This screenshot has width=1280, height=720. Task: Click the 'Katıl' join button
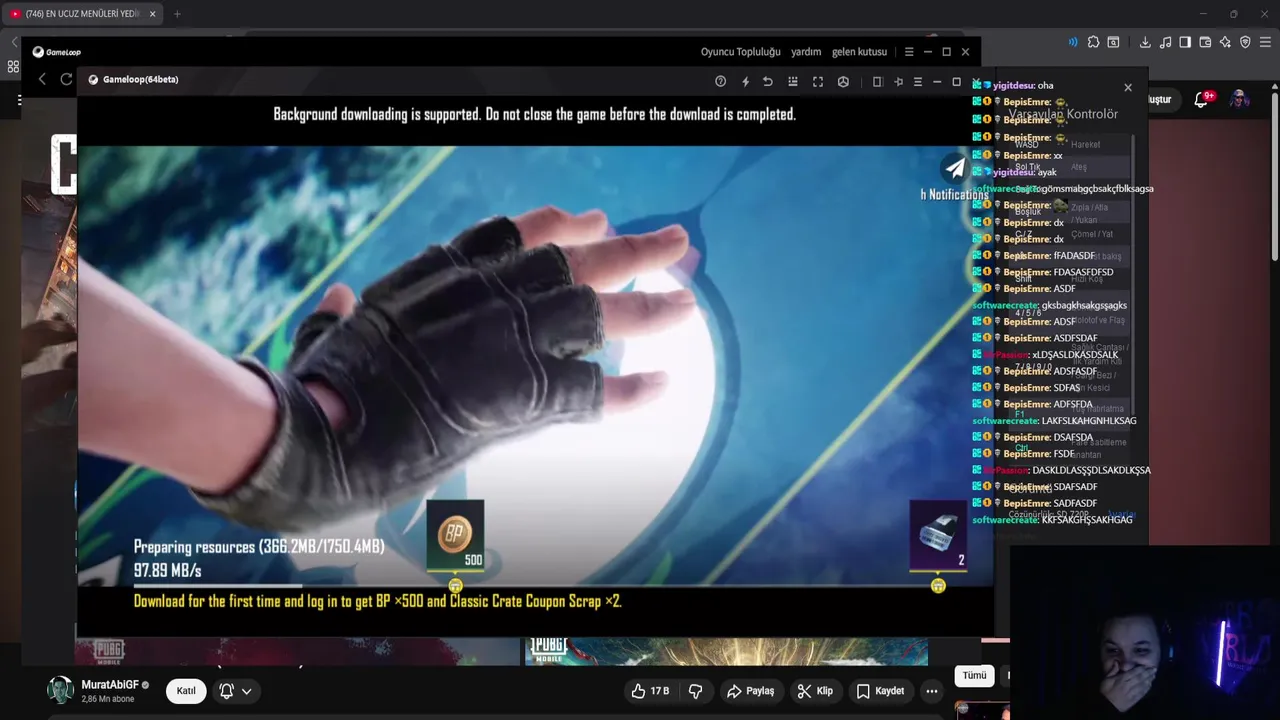click(x=186, y=690)
